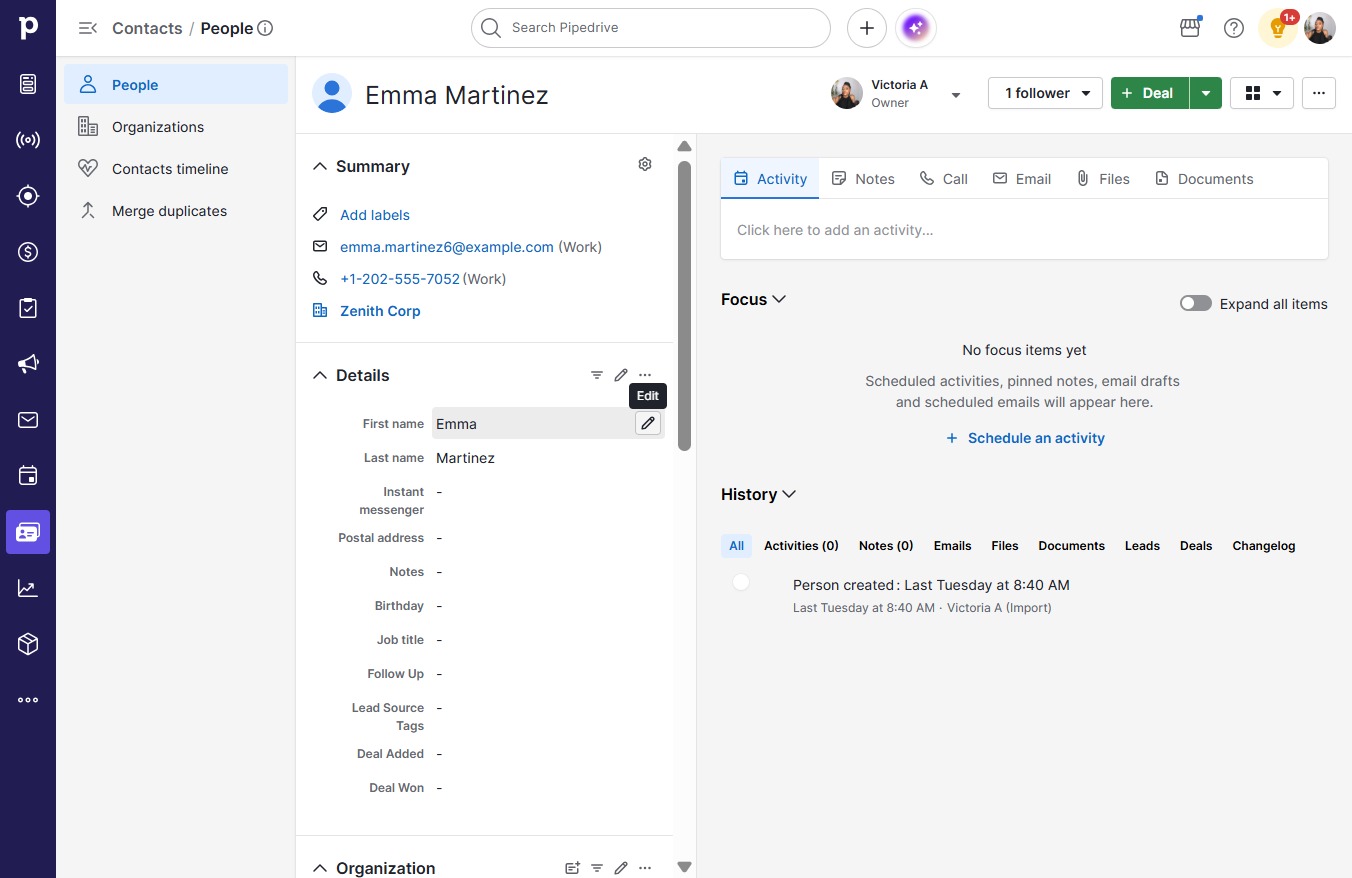The height and width of the screenshot is (878, 1352).
Task: Collapse the Contacts side menu
Action: point(88,28)
